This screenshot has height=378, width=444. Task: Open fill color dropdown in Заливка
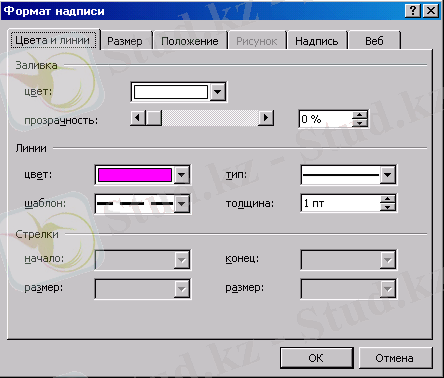218,92
